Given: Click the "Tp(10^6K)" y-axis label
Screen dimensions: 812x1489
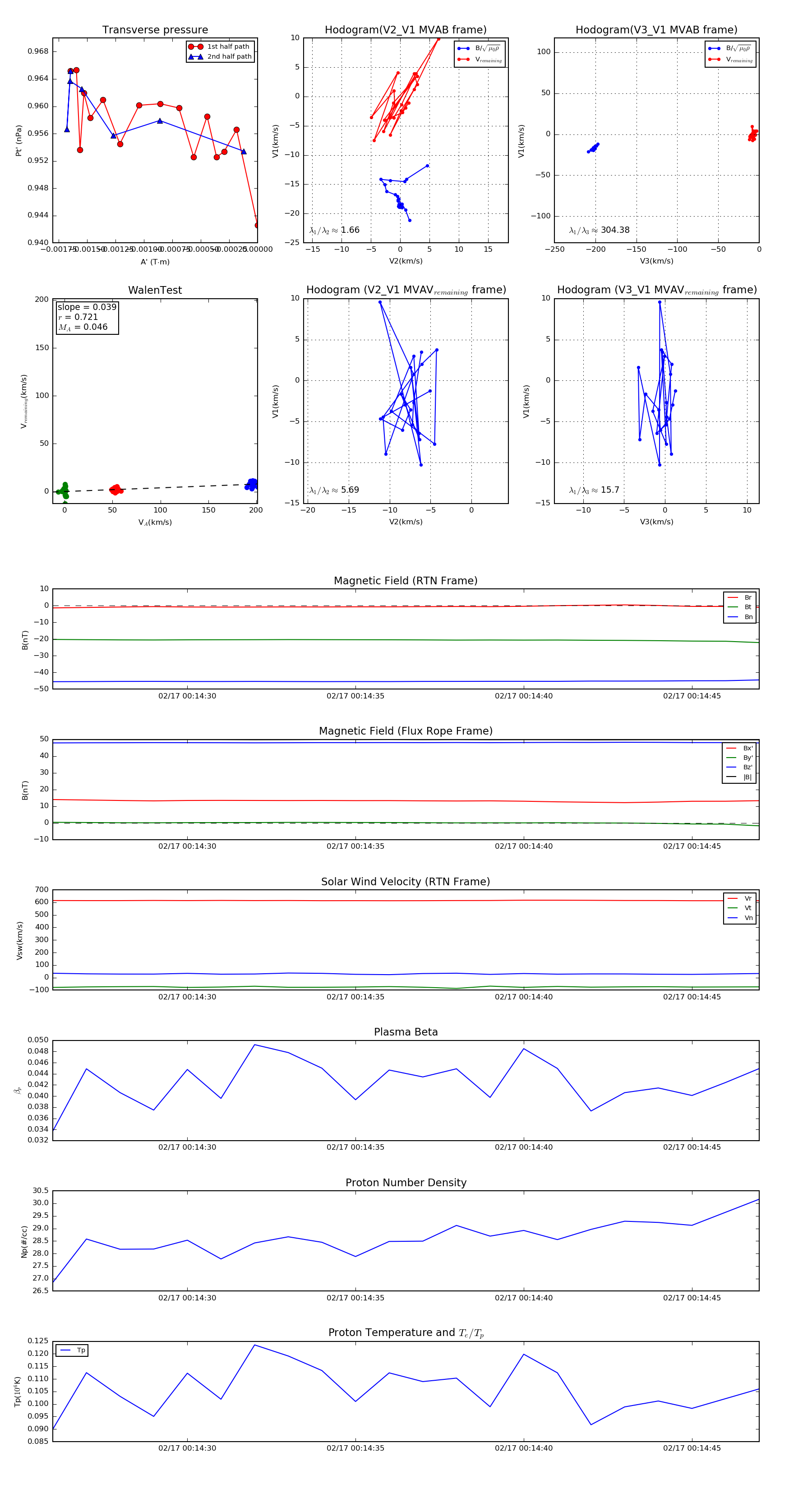Looking at the screenshot, I should point(18,1392).
